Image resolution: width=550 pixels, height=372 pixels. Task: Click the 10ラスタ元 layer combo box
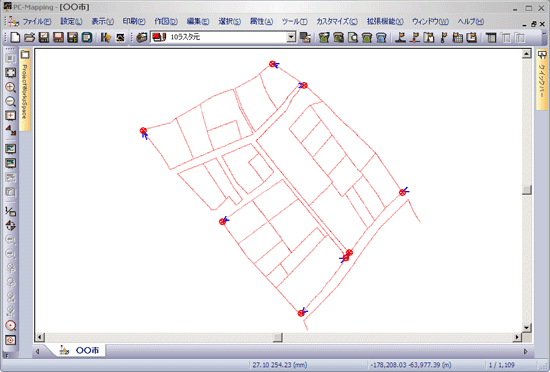(223, 37)
